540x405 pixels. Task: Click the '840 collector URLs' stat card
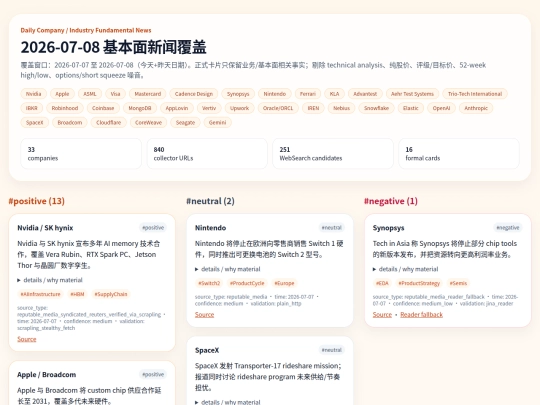pyautogui.click(x=207, y=154)
